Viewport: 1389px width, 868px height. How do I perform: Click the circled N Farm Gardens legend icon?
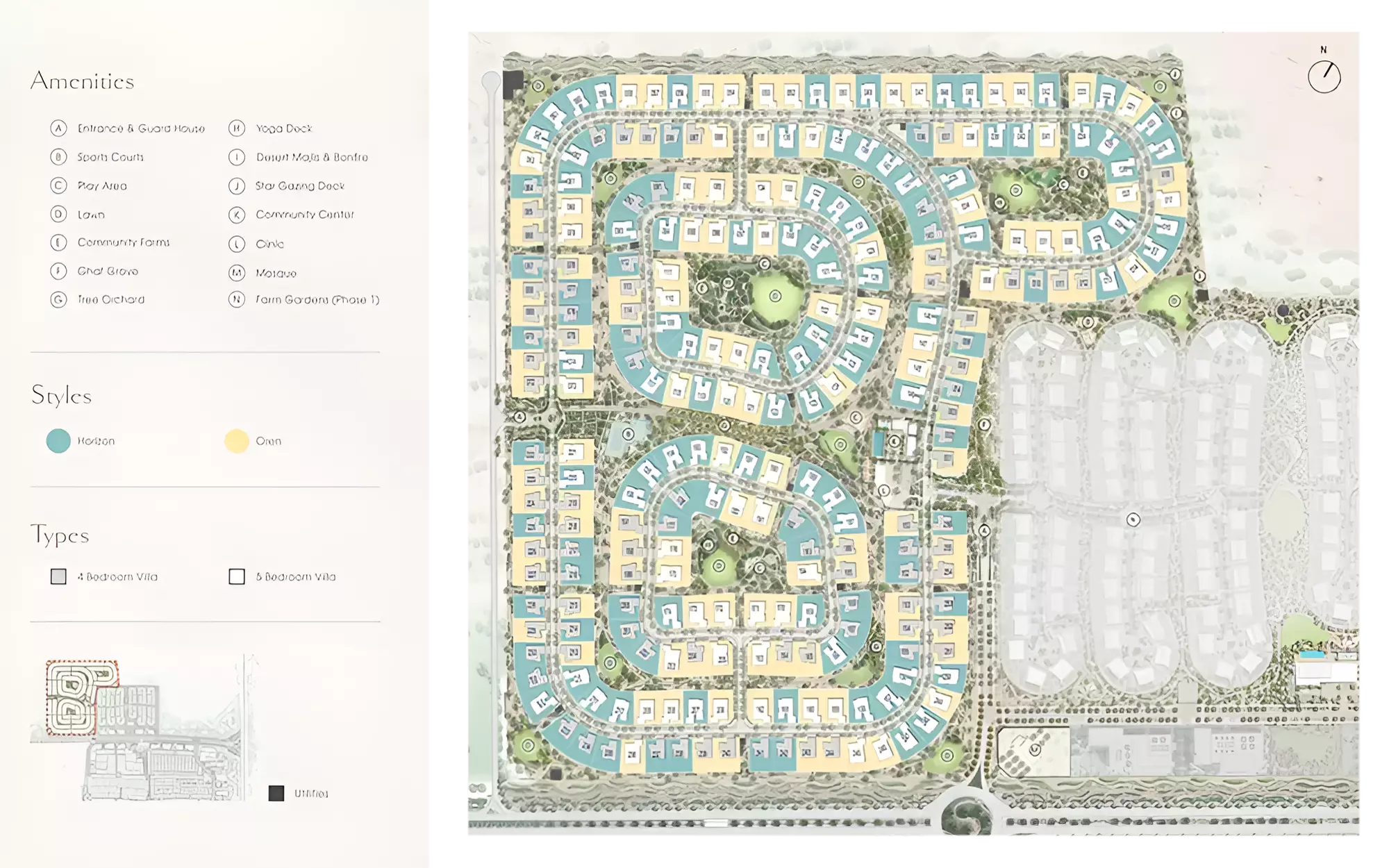click(x=237, y=299)
